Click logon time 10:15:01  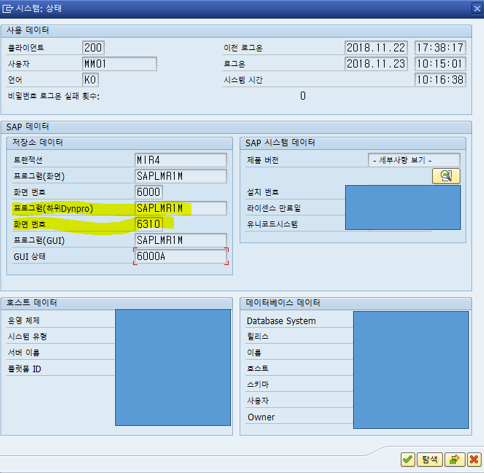click(x=440, y=64)
